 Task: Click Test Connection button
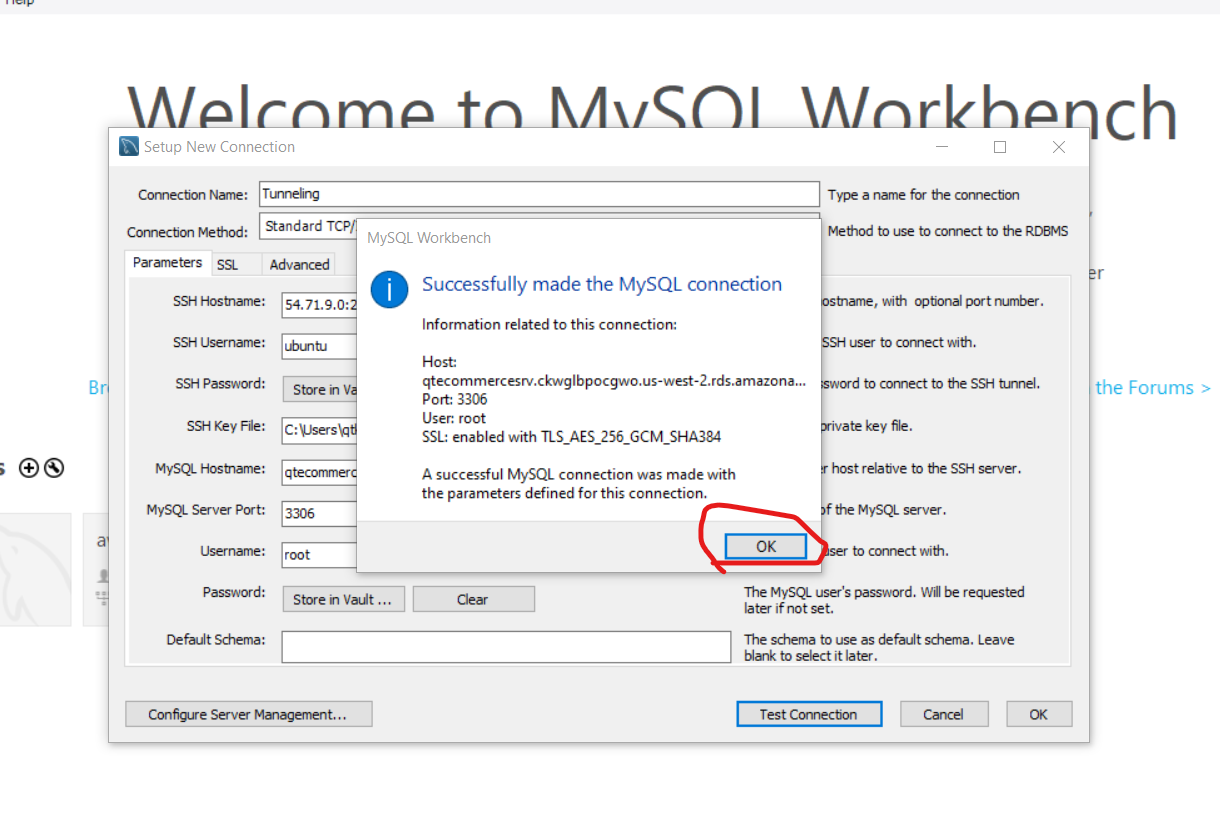tap(808, 714)
